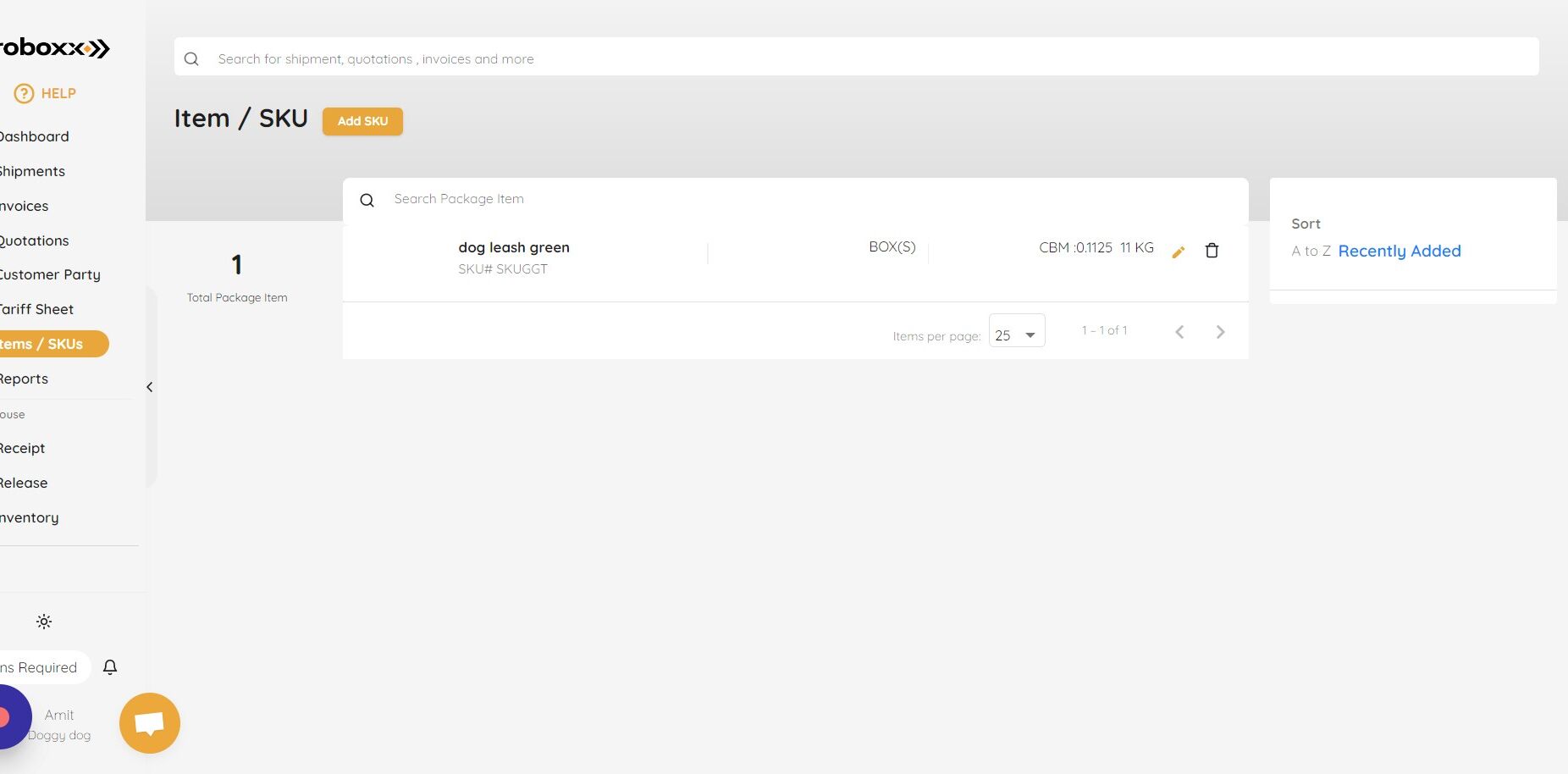Click the HELP label
Viewport: 1568px width, 774px height.
58,93
